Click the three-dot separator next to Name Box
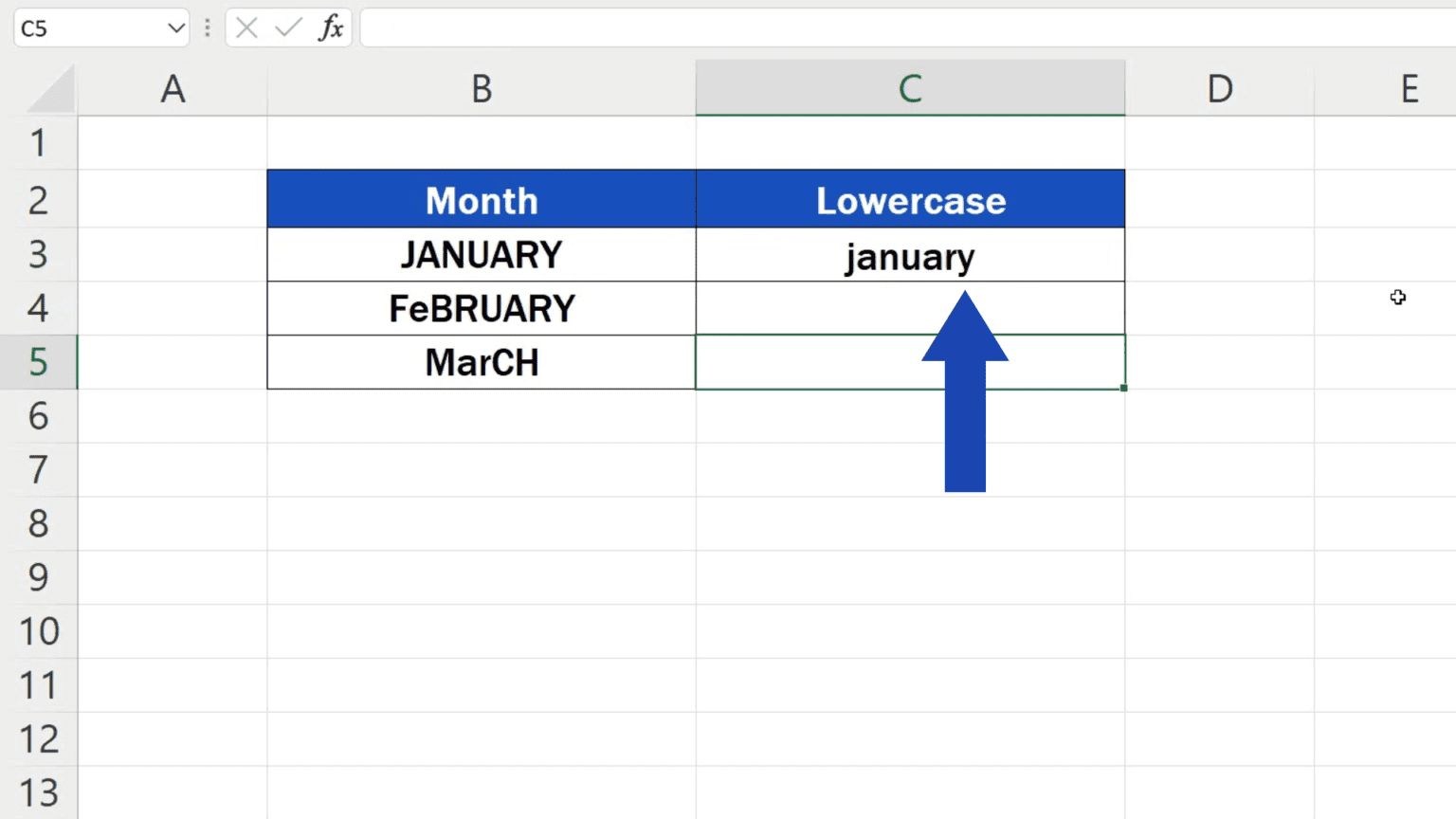 tap(207, 27)
